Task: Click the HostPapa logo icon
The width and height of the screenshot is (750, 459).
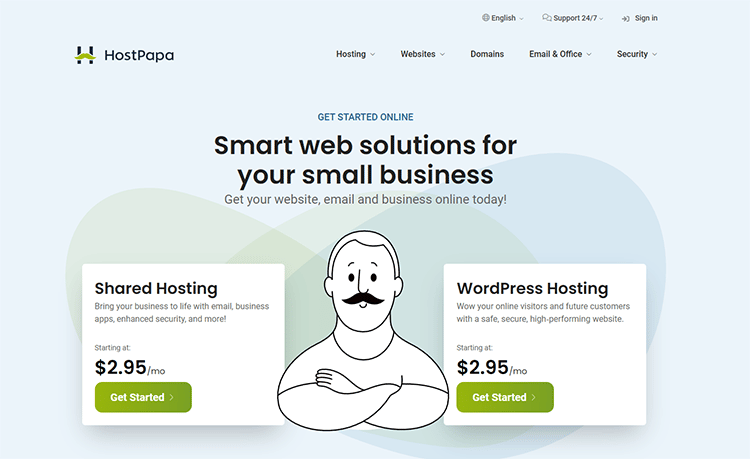Action: [85, 55]
